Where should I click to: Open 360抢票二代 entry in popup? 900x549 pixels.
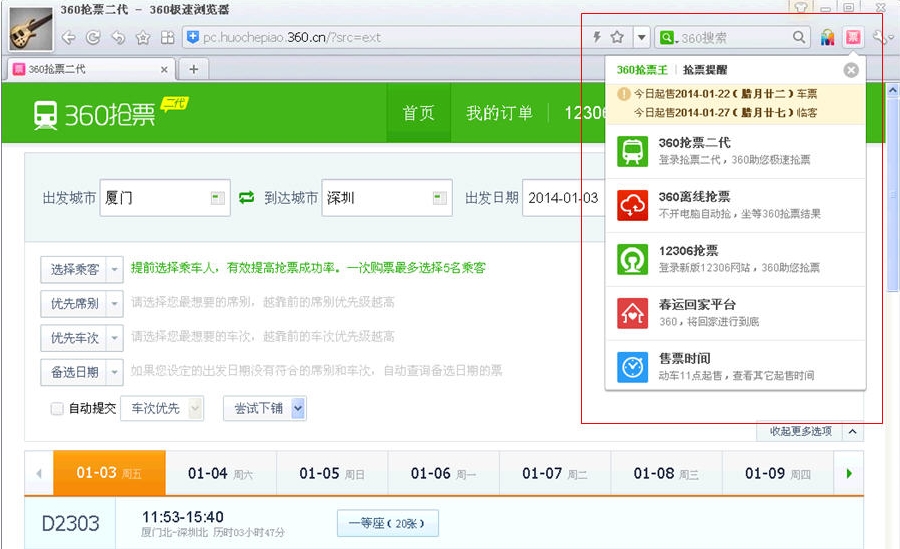[x=735, y=151]
